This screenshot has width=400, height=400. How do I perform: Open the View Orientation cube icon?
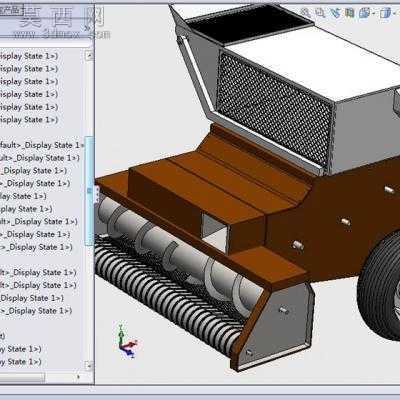[364, 13]
